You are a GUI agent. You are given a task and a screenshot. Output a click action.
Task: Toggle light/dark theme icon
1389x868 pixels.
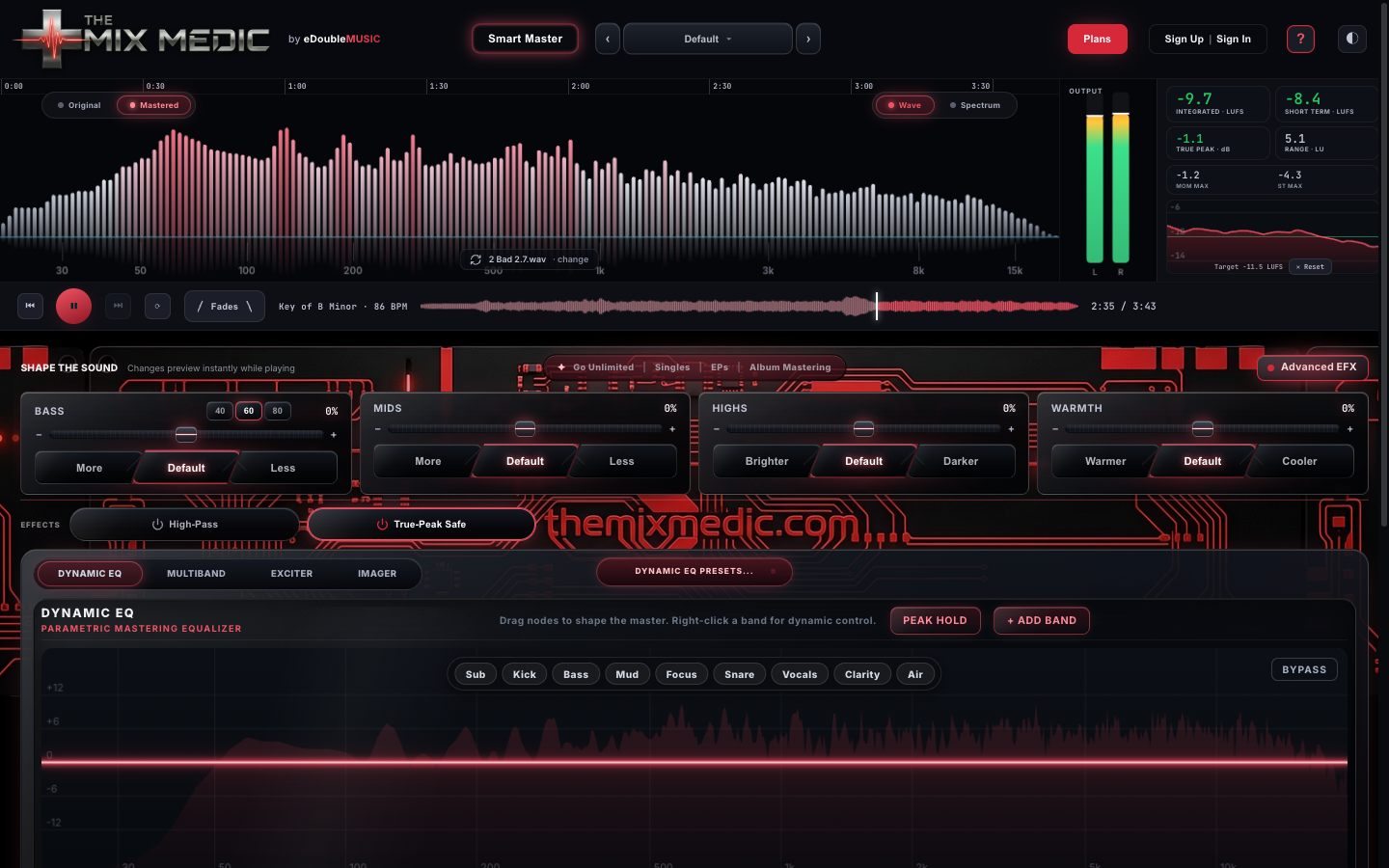pyautogui.click(x=1352, y=39)
